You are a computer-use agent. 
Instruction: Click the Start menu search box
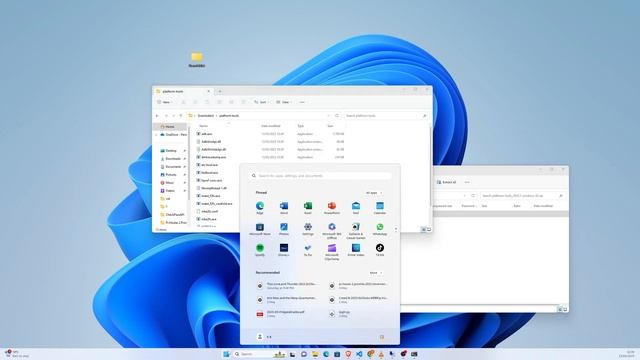point(321,176)
